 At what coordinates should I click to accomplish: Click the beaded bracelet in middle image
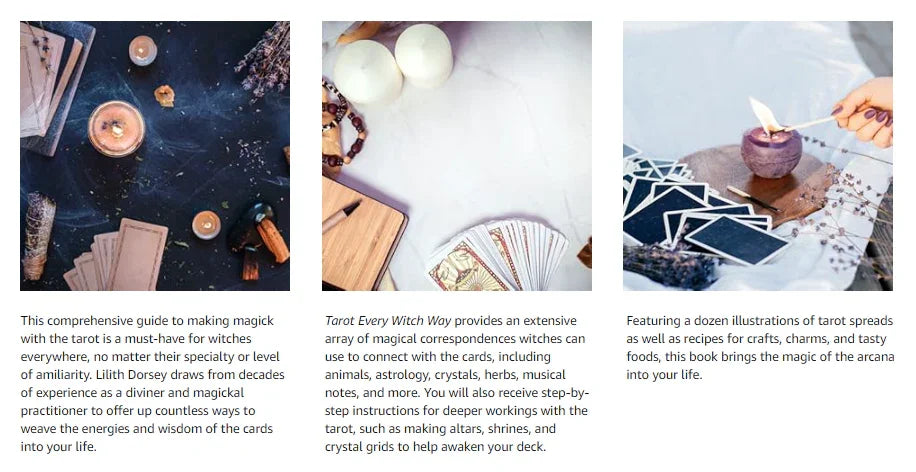click(x=344, y=125)
